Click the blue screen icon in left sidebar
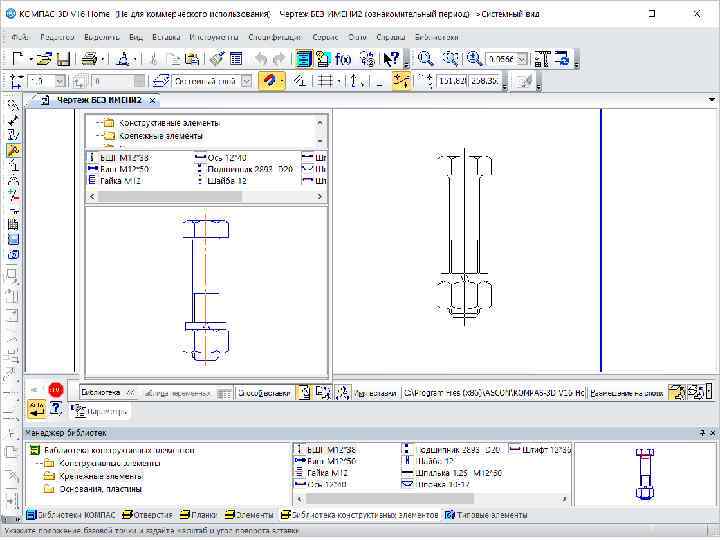This screenshot has width=720, height=540. [x=13, y=239]
